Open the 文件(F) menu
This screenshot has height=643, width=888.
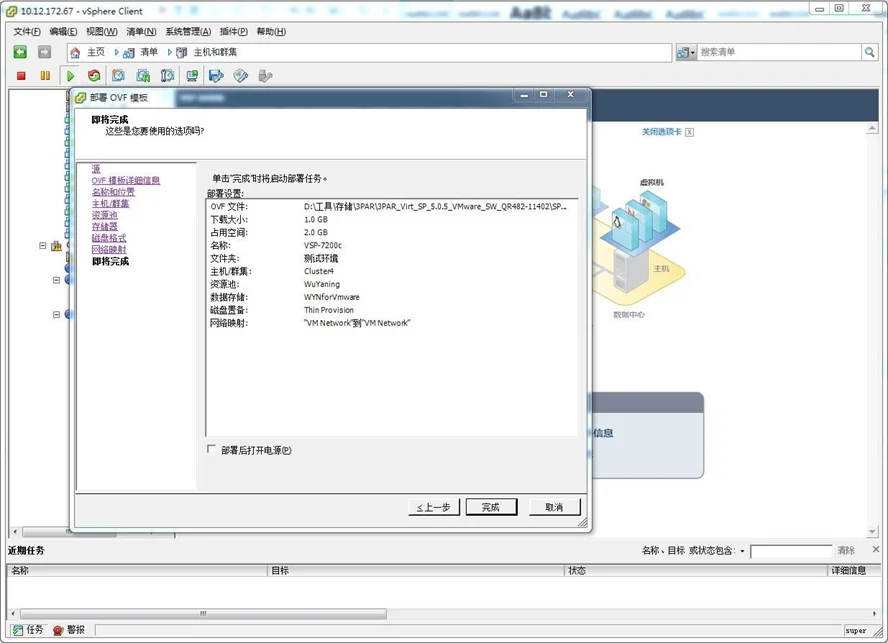(27, 32)
